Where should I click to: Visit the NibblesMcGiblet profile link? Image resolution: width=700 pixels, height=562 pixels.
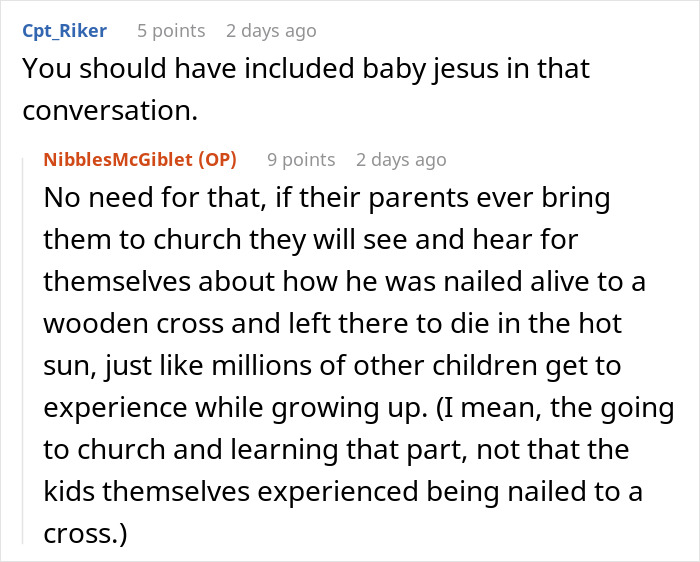pyautogui.click(x=118, y=160)
